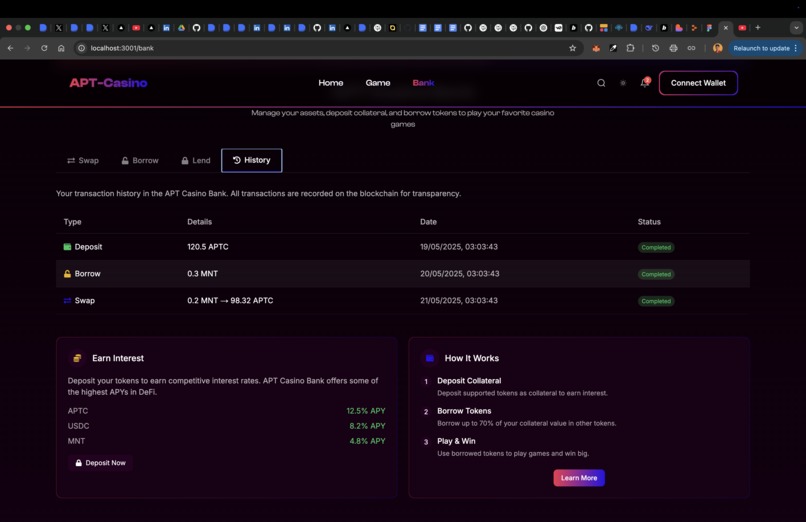This screenshot has height=522, width=806.
Task: Reload the page with the refresh icon
Action: coord(44,48)
